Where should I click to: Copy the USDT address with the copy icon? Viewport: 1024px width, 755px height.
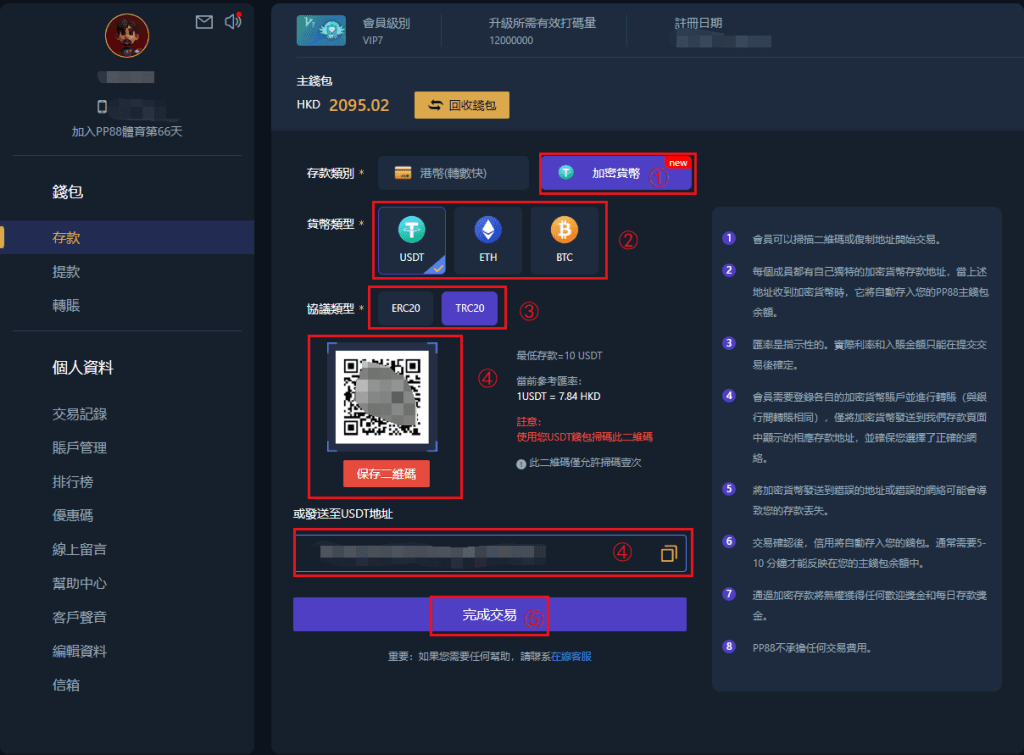click(x=669, y=554)
